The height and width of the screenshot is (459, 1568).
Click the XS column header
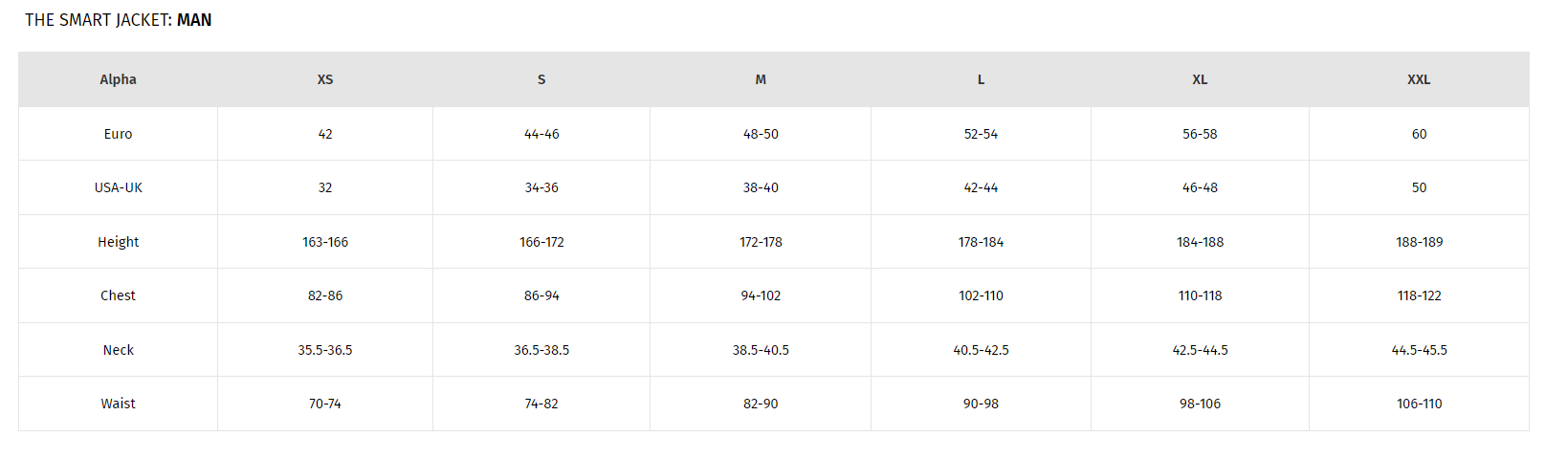[325, 79]
